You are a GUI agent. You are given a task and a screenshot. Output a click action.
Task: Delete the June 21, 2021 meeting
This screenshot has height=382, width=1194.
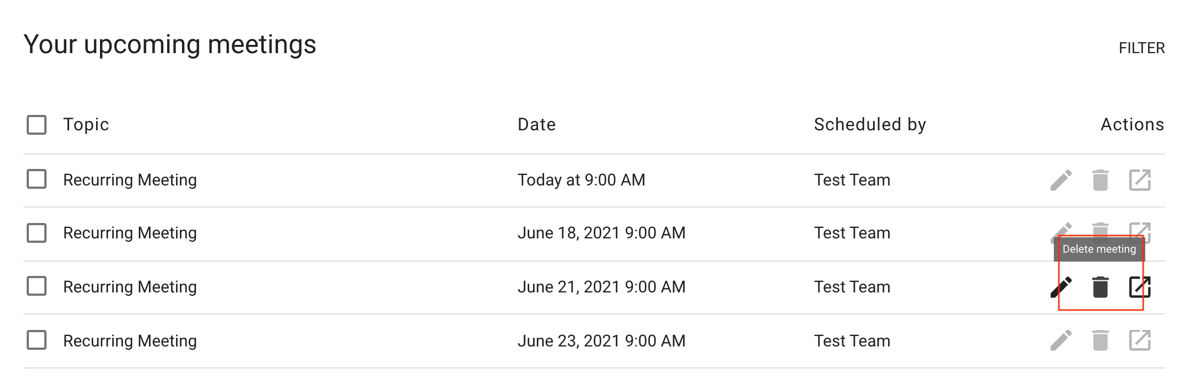click(1100, 287)
